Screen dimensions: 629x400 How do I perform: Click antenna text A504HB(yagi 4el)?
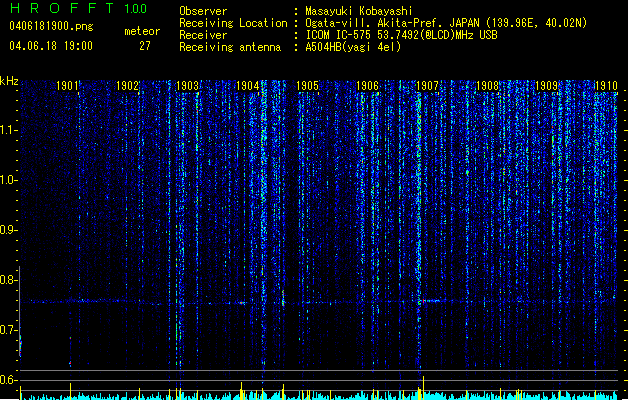click(x=353, y=47)
